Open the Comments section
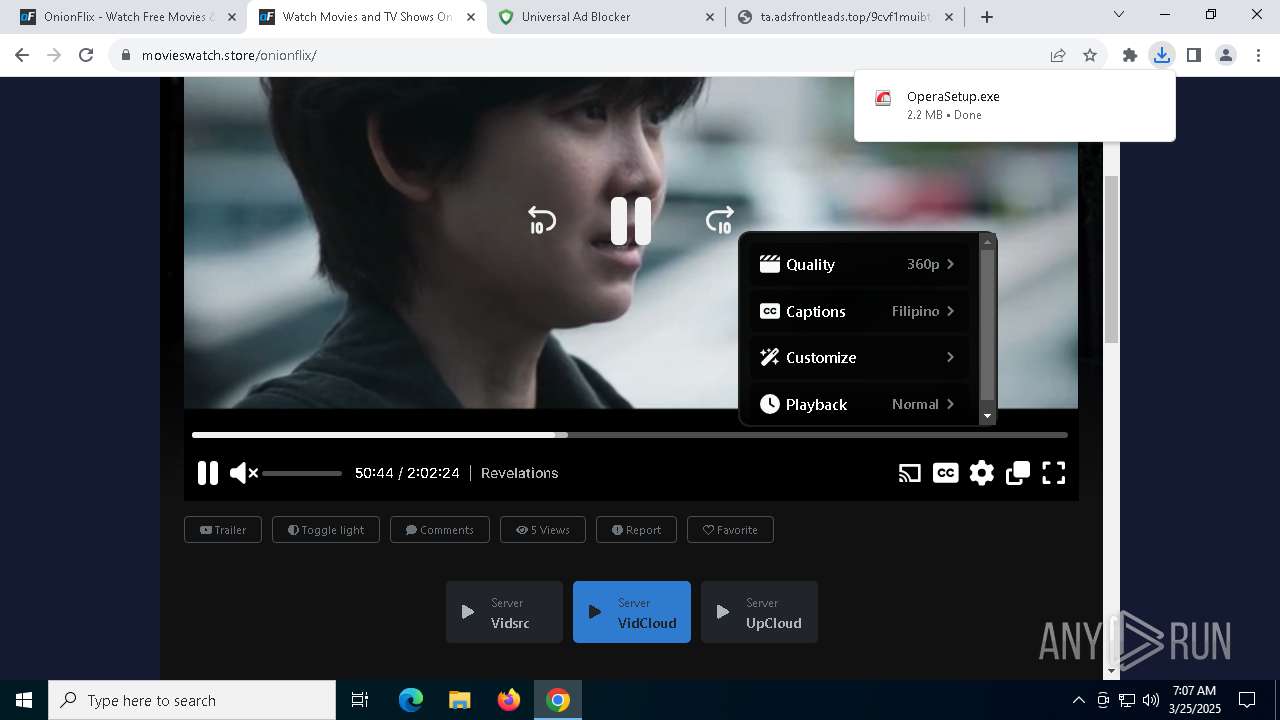The image size is (1280, 720). (440, 530)
